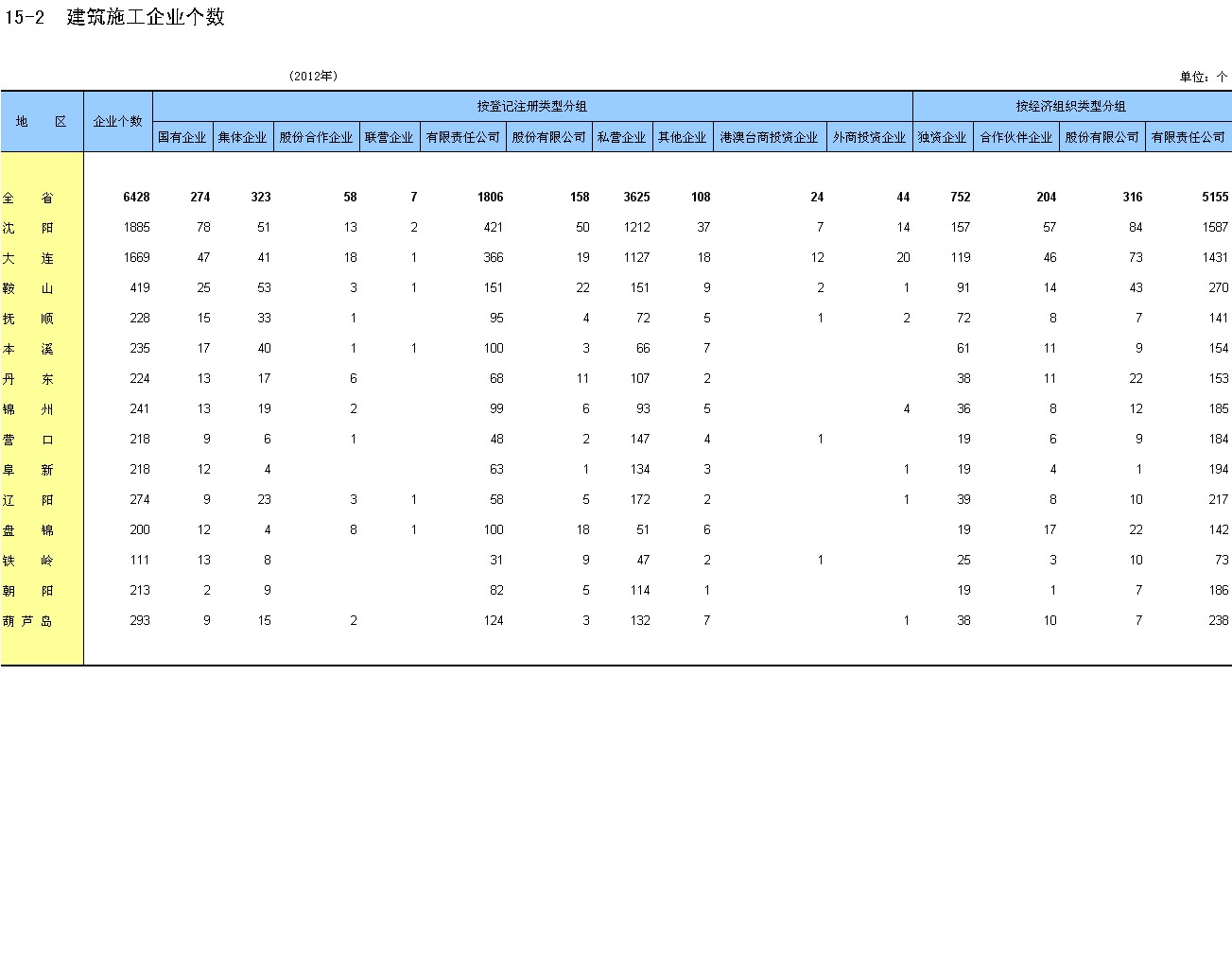1232x969 pixels.
Task: Click the 大连 row label
Action: (x=28, y=258)
